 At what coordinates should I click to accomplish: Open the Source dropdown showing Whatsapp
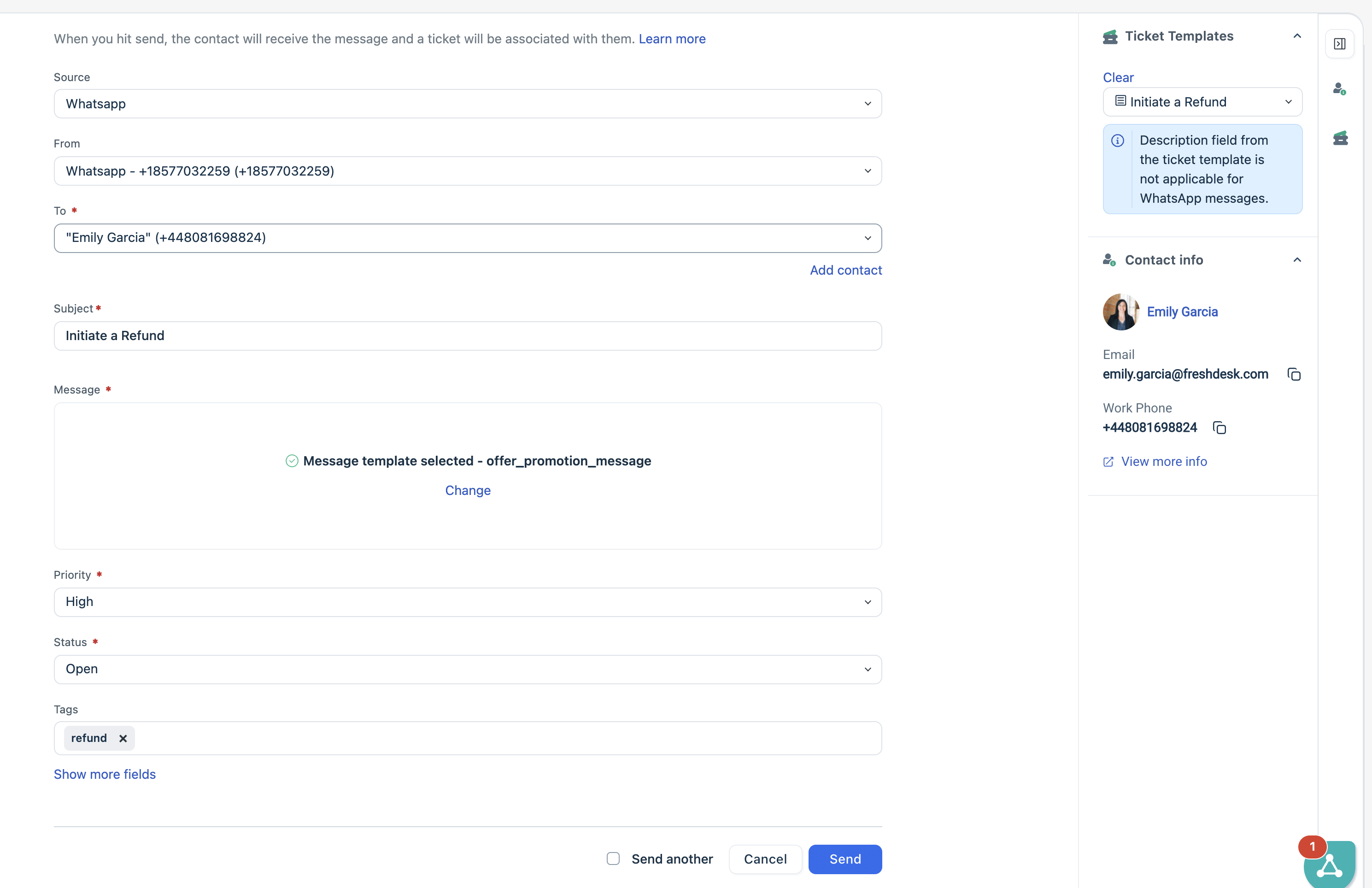[x=468, y=104]
